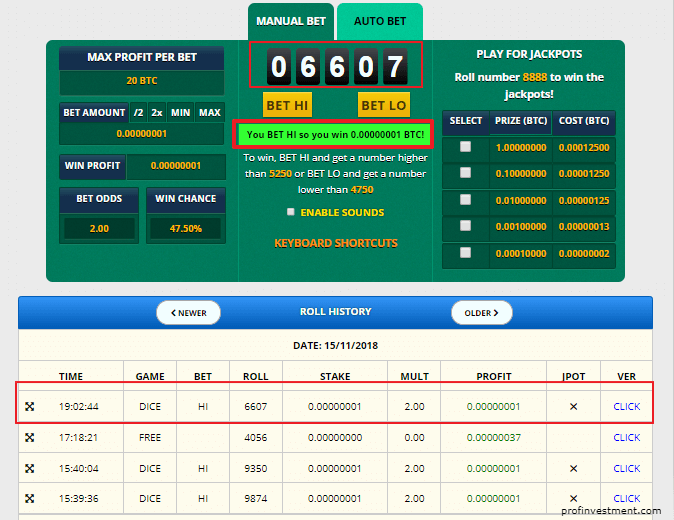674x520 pixels.
Task: Click the win message 'You BET HI so you win'
Action: (335, 135)
